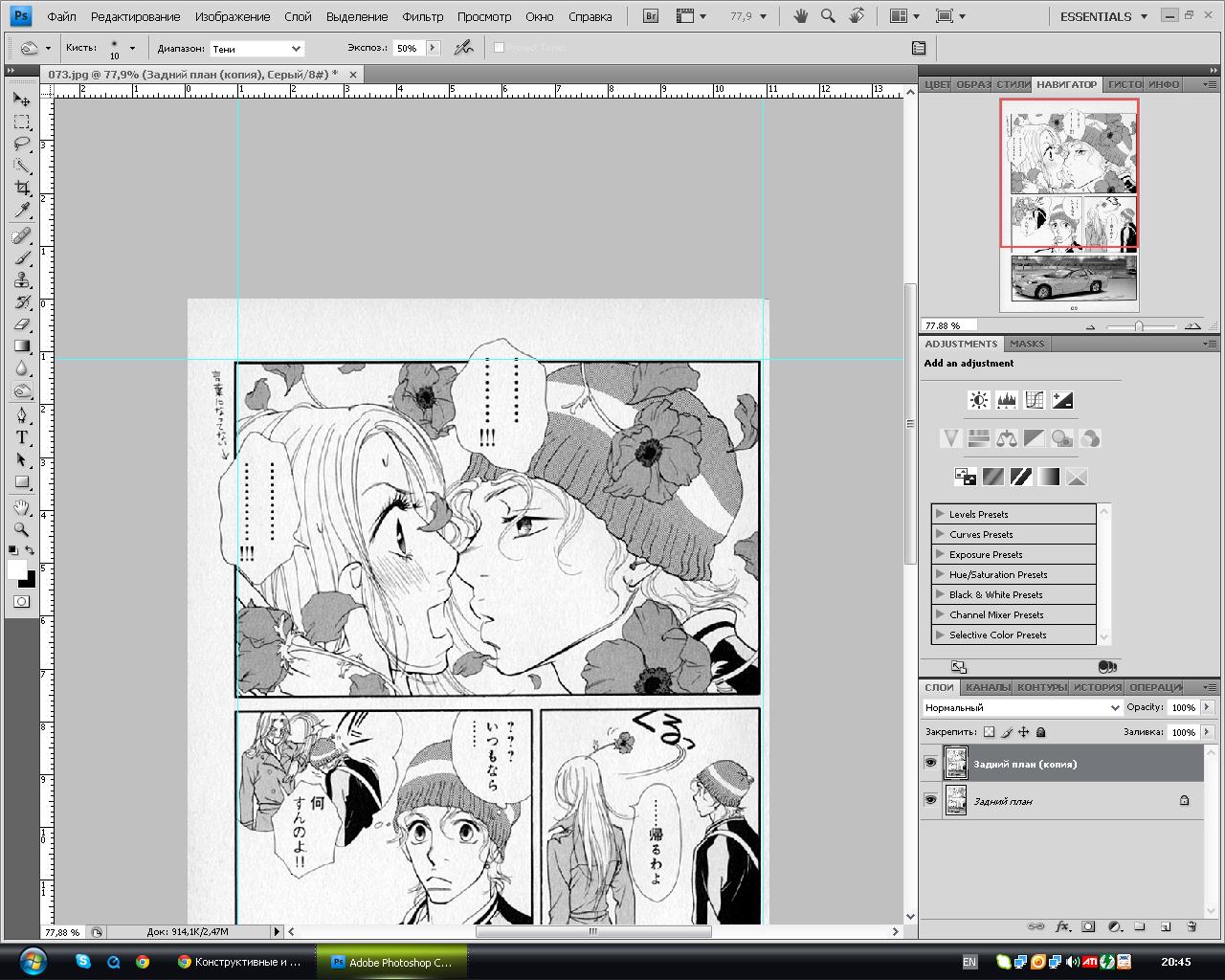Click the Windows Start button

[x=33, y=961]
